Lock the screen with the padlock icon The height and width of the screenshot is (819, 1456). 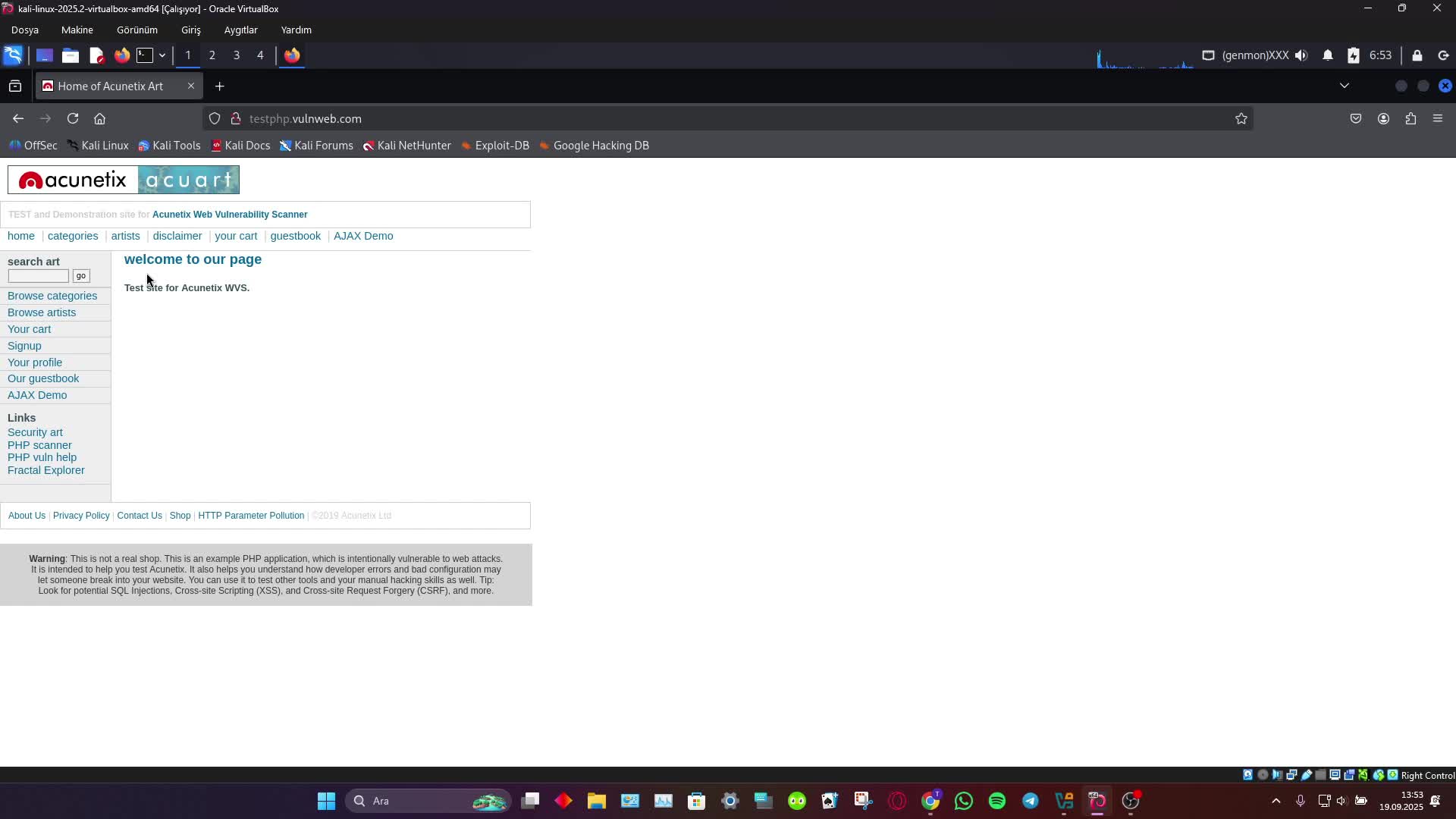(x=1417, y=55)
